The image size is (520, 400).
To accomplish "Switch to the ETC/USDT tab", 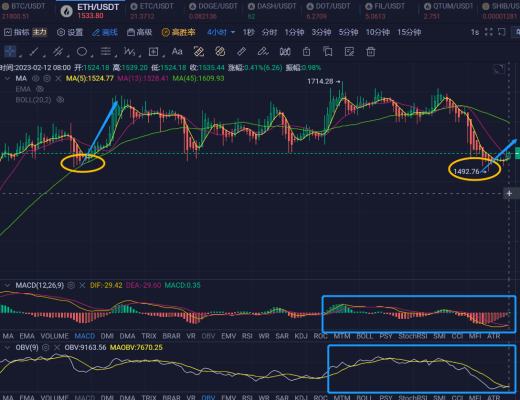I will coord(152,11).
